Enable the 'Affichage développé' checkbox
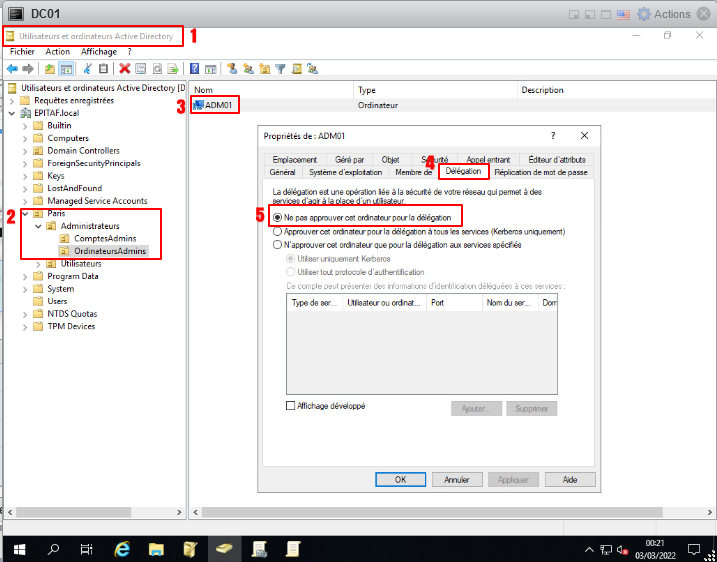 click(291, 406)
